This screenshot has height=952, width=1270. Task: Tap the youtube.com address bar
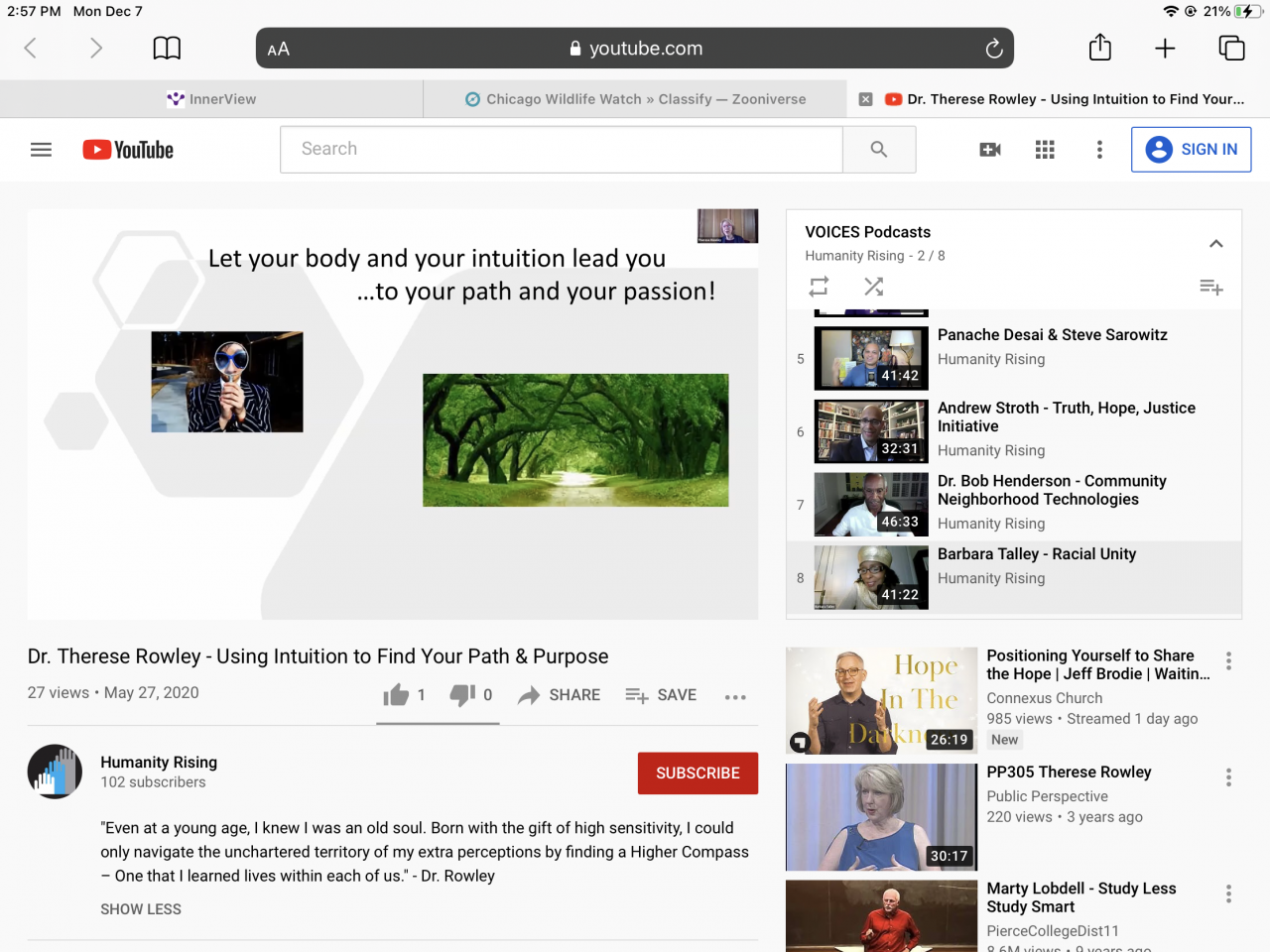(x=635, y=49)
